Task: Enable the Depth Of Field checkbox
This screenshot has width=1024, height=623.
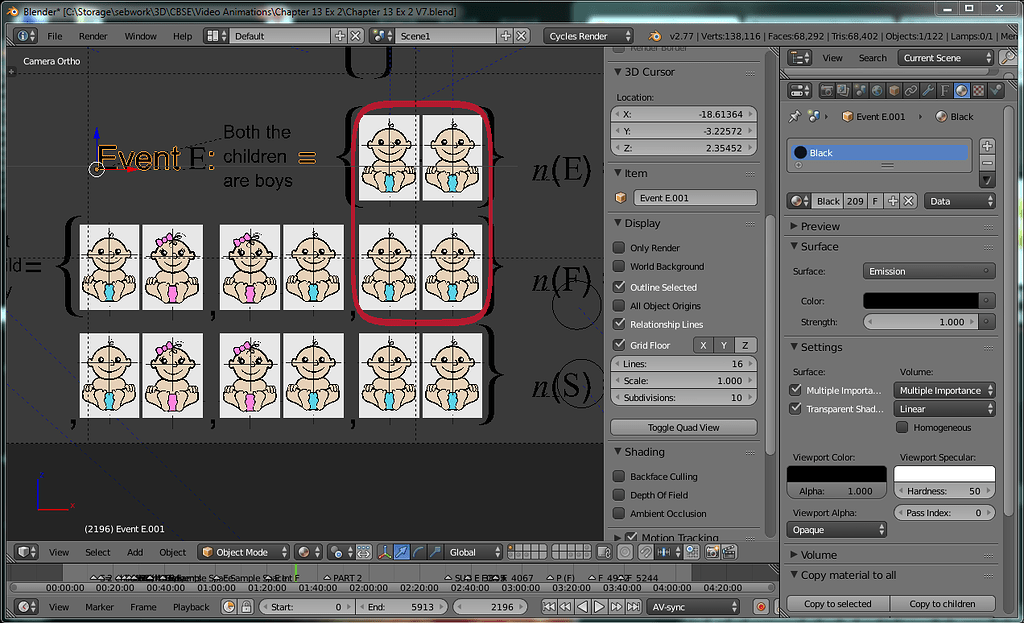Action: coord(619,495)
